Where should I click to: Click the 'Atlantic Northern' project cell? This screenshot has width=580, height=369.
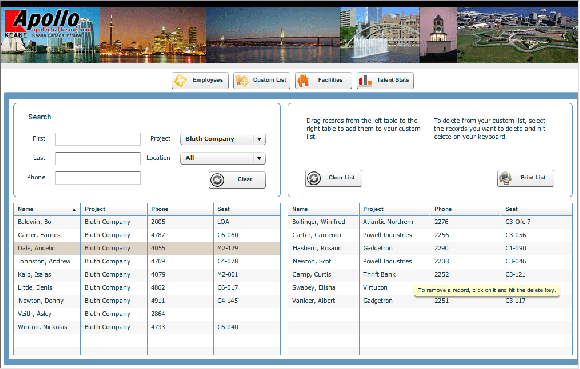pyautogui.click(x=388, y=222)
